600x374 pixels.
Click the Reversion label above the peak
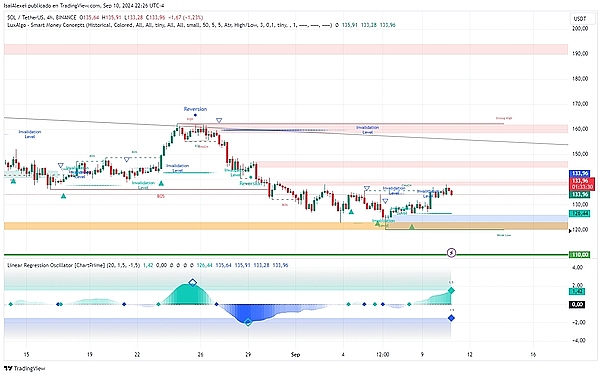195,109
